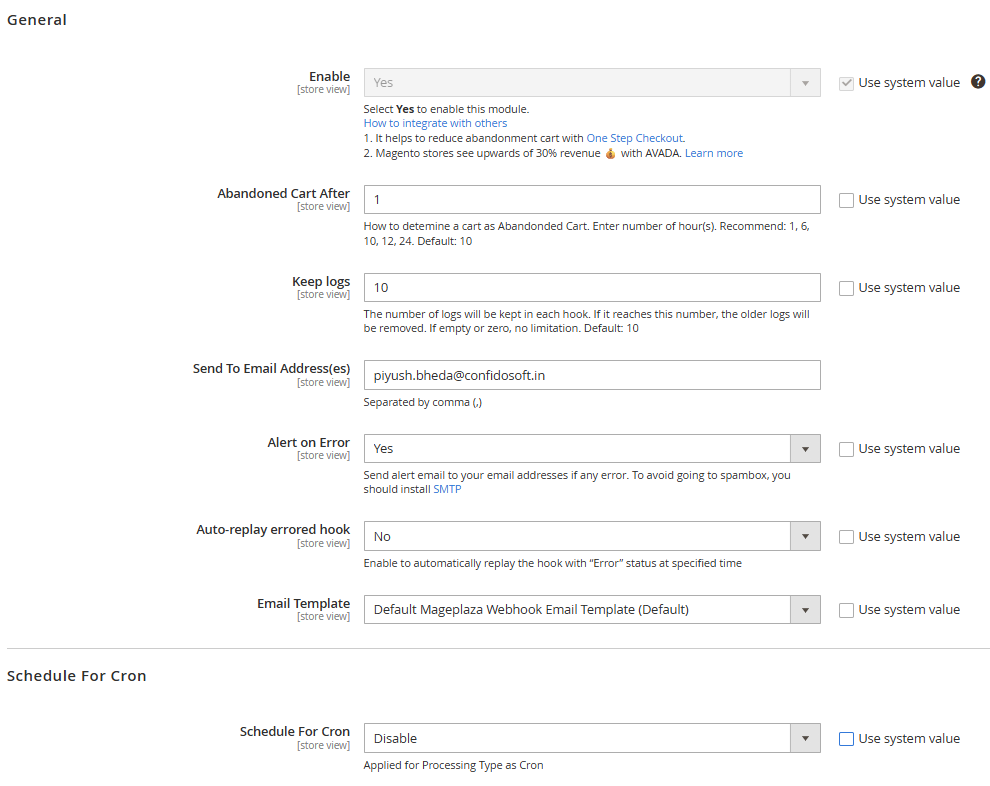Viewport: 990px width, 786px height.
Task: Click the help question mark icon beside Enable
Action: click(x=978, y=82)
